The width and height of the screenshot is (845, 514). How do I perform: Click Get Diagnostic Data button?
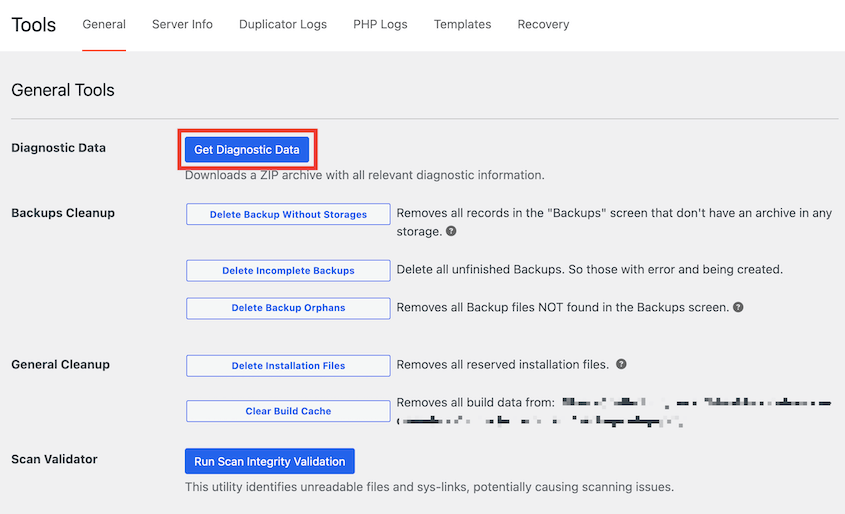[247, 150]
